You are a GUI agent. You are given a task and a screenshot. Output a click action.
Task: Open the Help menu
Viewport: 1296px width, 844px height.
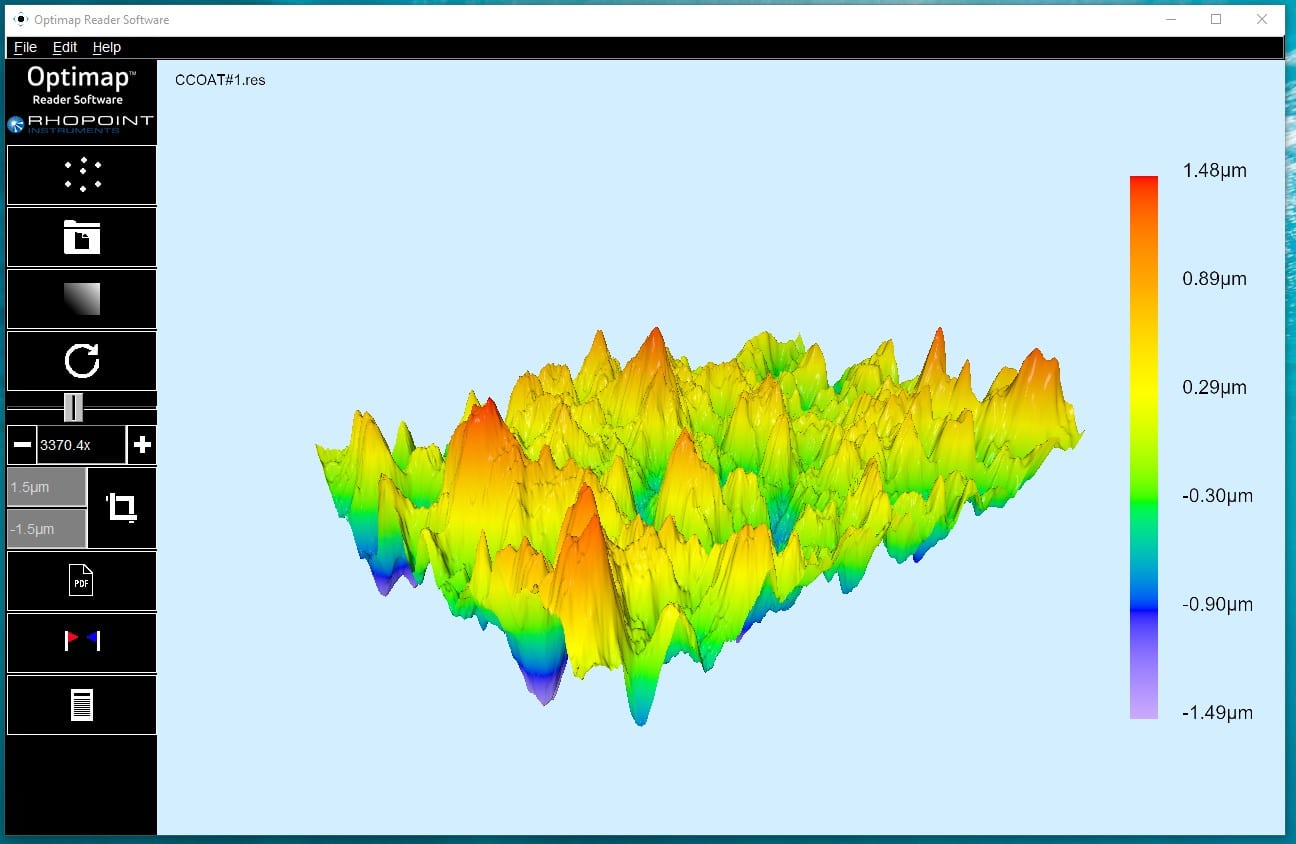click(x=107, y=47)
